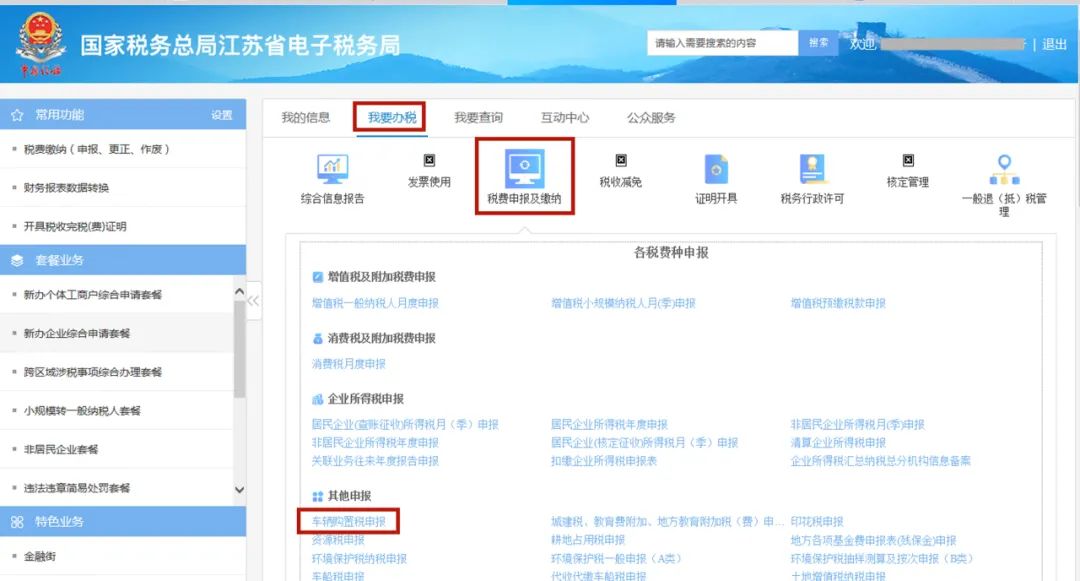Open 增值税一般纳税人月度申报 link
Viewport: 1080px width, 581px height.
pyautogui.click(x=375, y=303)
